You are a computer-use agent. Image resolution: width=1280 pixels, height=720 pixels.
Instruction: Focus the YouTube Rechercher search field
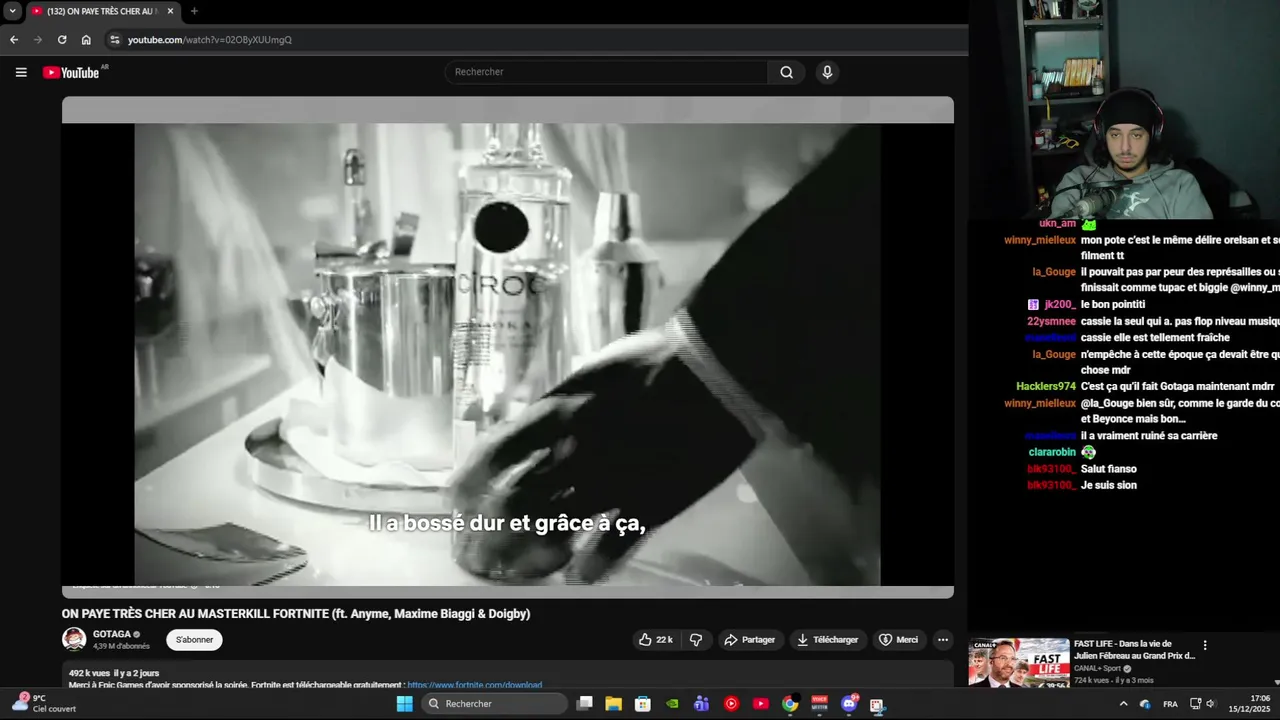(606, 72)
